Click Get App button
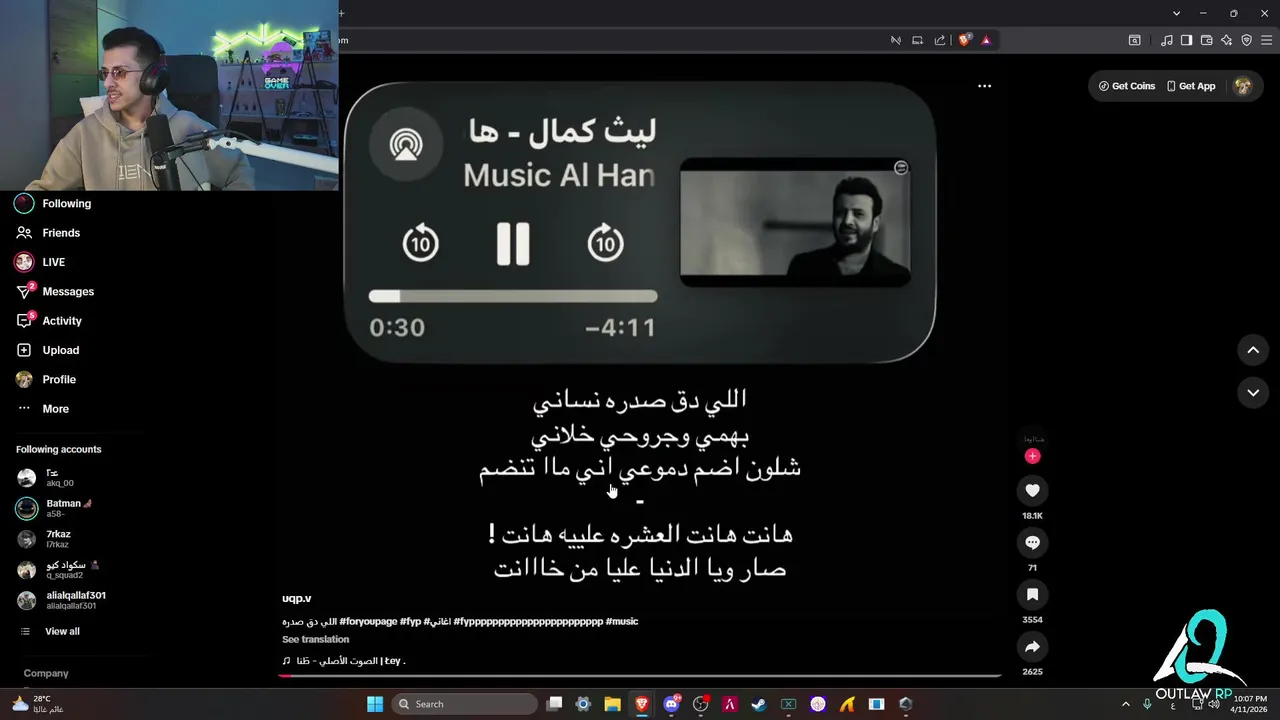Screen dimensions: 1280x720 tap(1191, 86)
